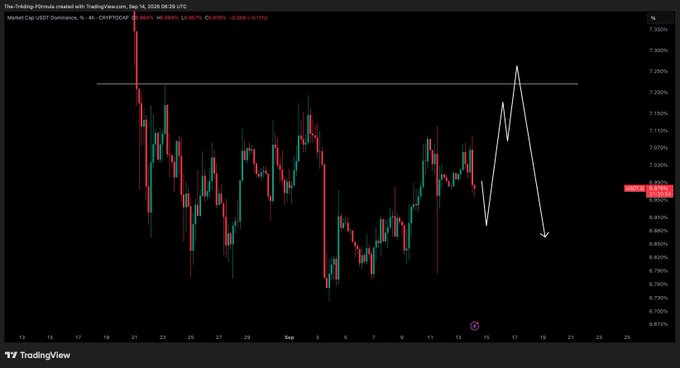The height and width of the screenshot is (368, 680).
Task: Click the 6.820% price axis label
Action: pos(658,257)
